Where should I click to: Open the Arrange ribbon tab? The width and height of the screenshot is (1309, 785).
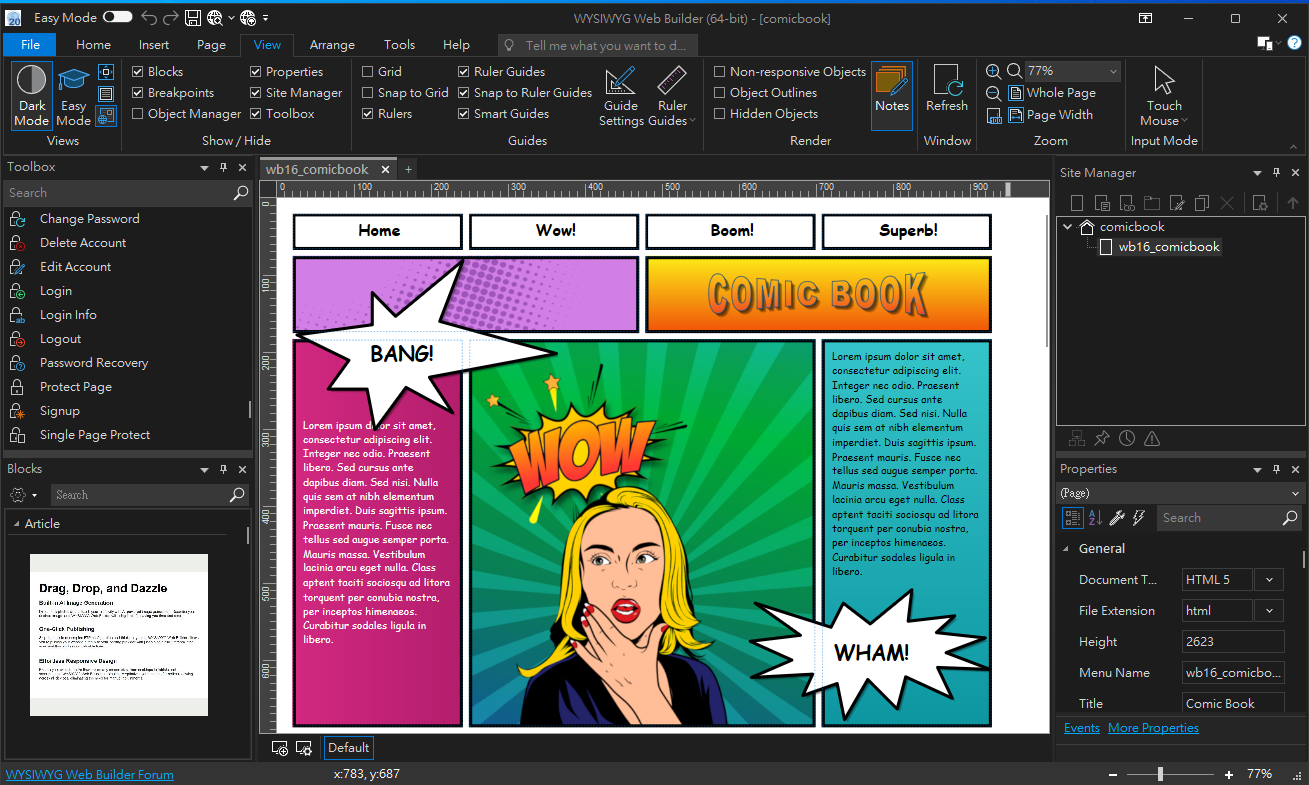(332, 45)
